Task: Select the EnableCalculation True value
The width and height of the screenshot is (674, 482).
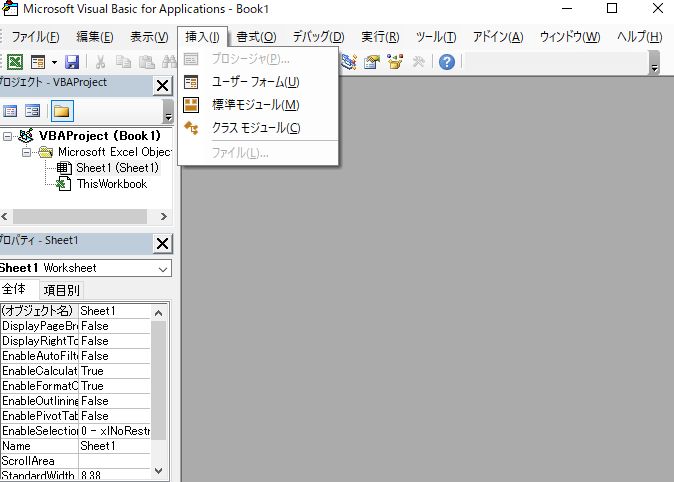Action: [114, 371]
